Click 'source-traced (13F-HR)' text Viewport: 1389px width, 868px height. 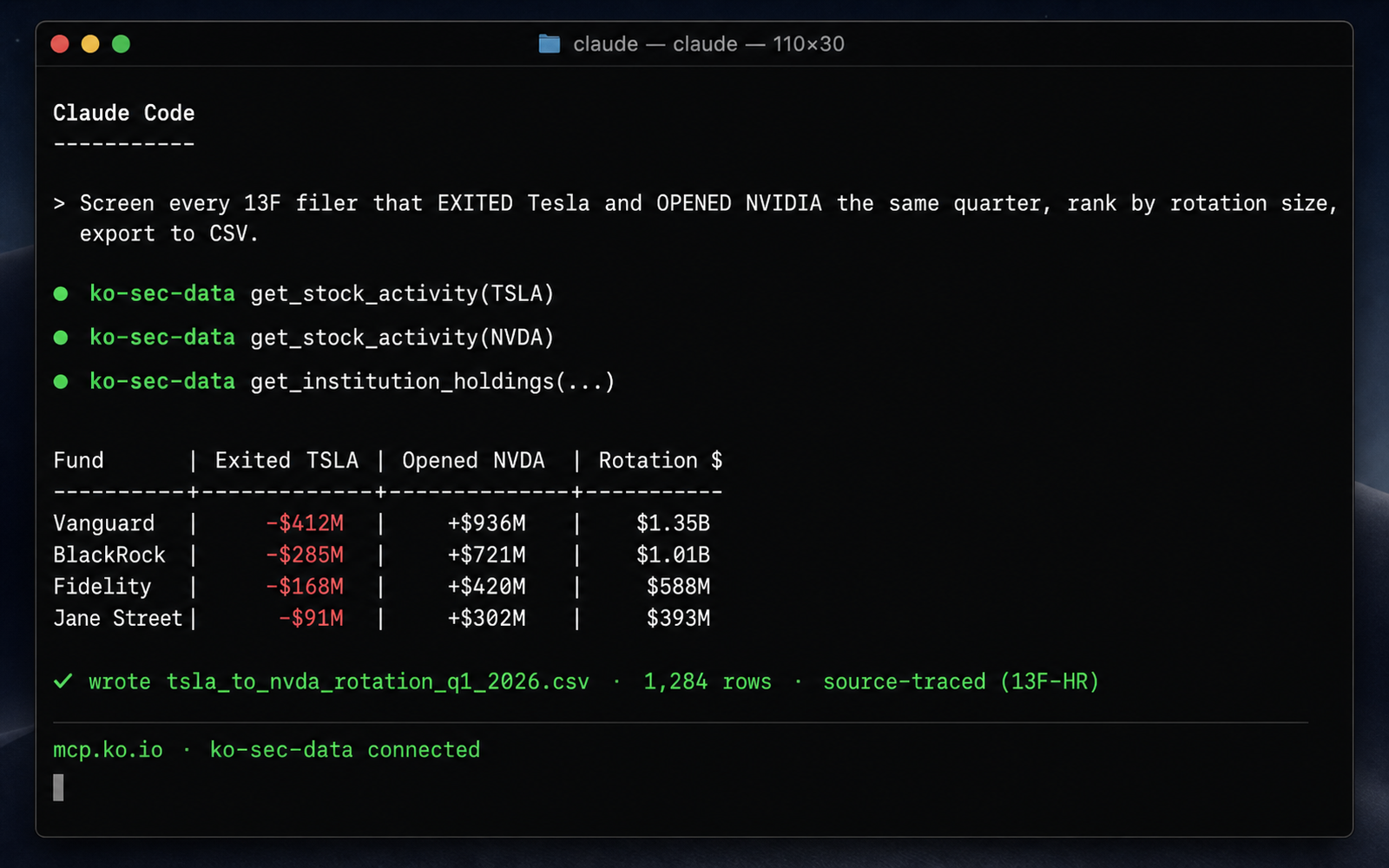pos(961,682)
